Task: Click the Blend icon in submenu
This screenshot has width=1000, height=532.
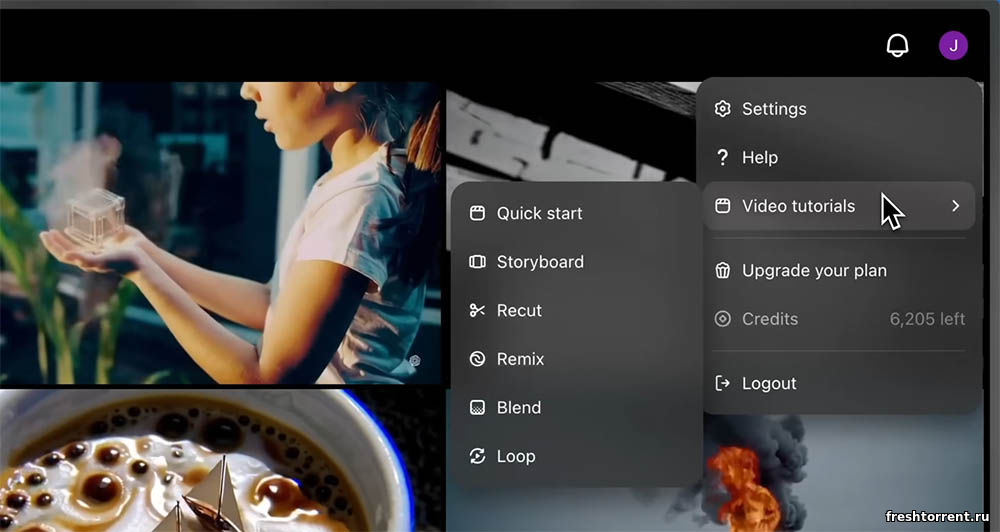Action: point(477,407)
